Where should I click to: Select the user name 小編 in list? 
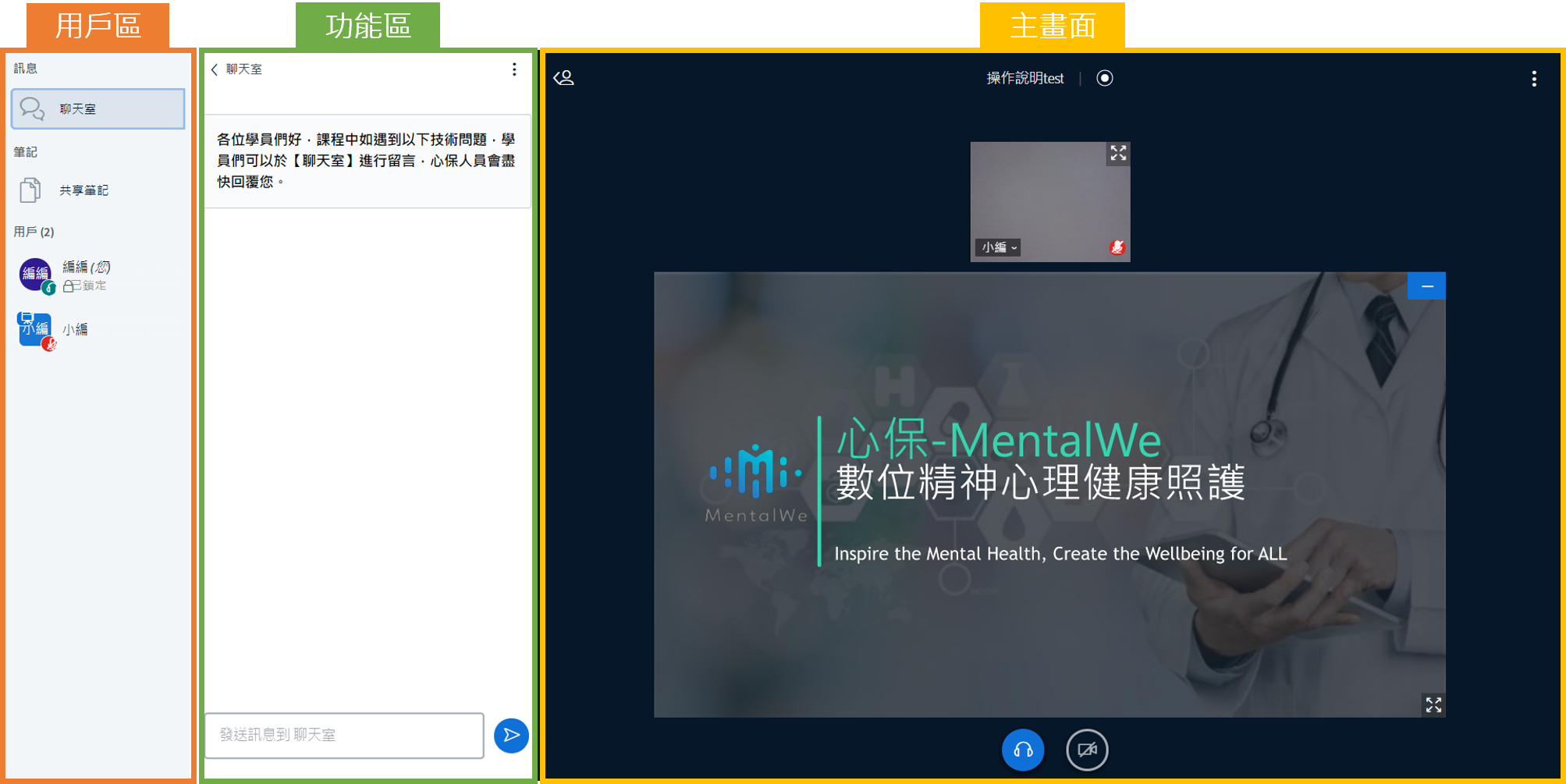click(x=75, y=330)
